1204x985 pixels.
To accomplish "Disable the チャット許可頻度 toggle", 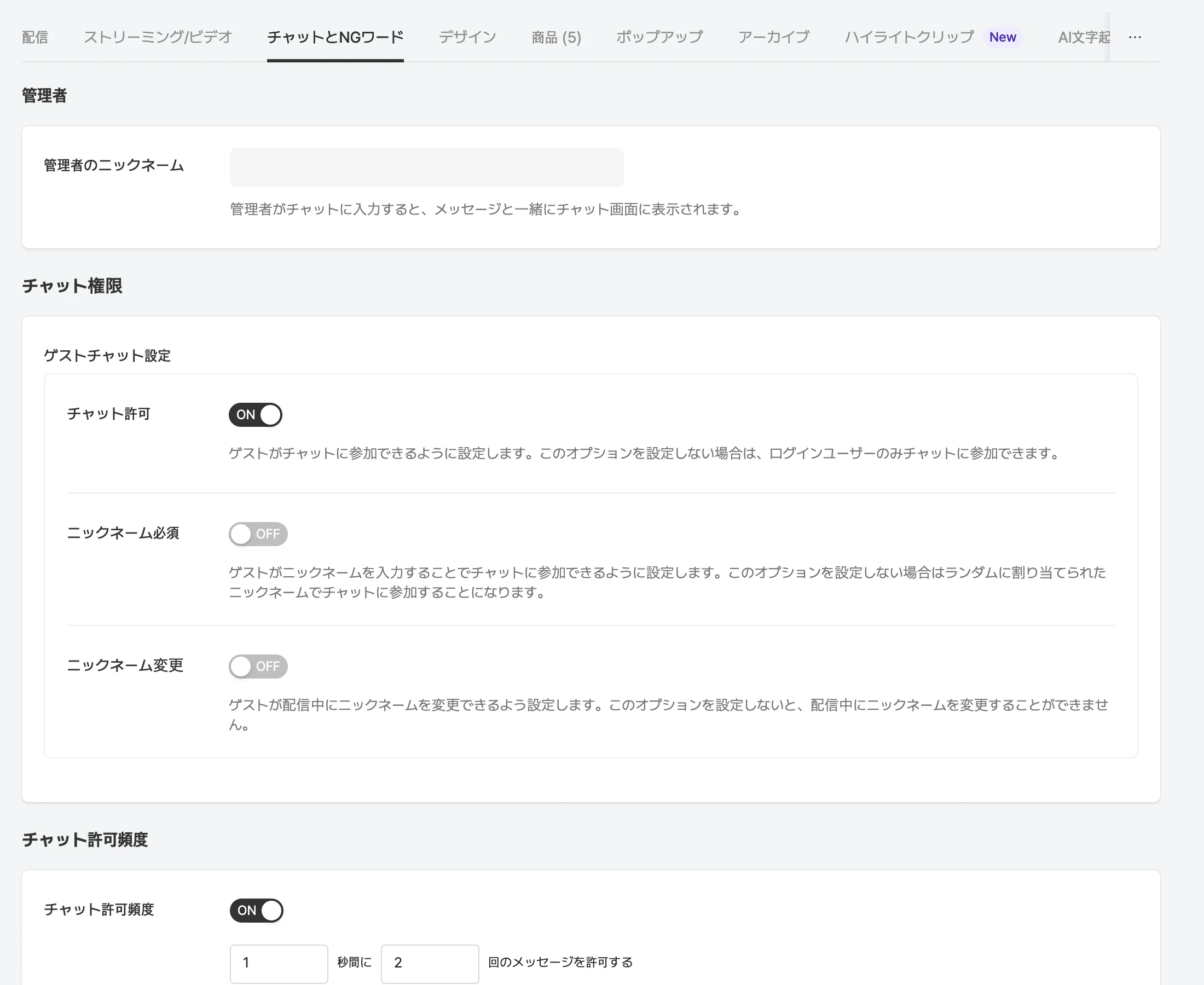I will tap(257, 910).
